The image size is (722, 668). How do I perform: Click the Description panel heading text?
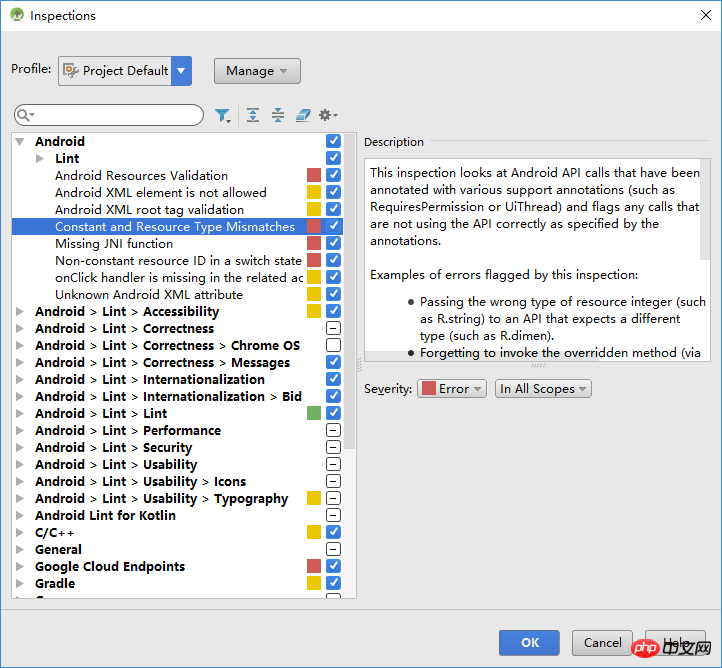(x=394, y=142)
